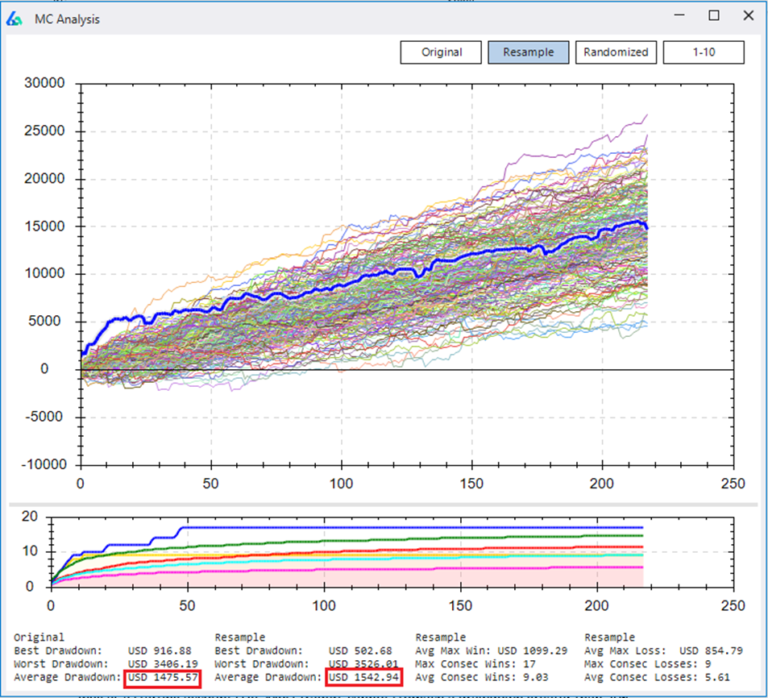Screen dimensions: 768x698
Task: Enable the Randomized simulation view
Action: 615,53
